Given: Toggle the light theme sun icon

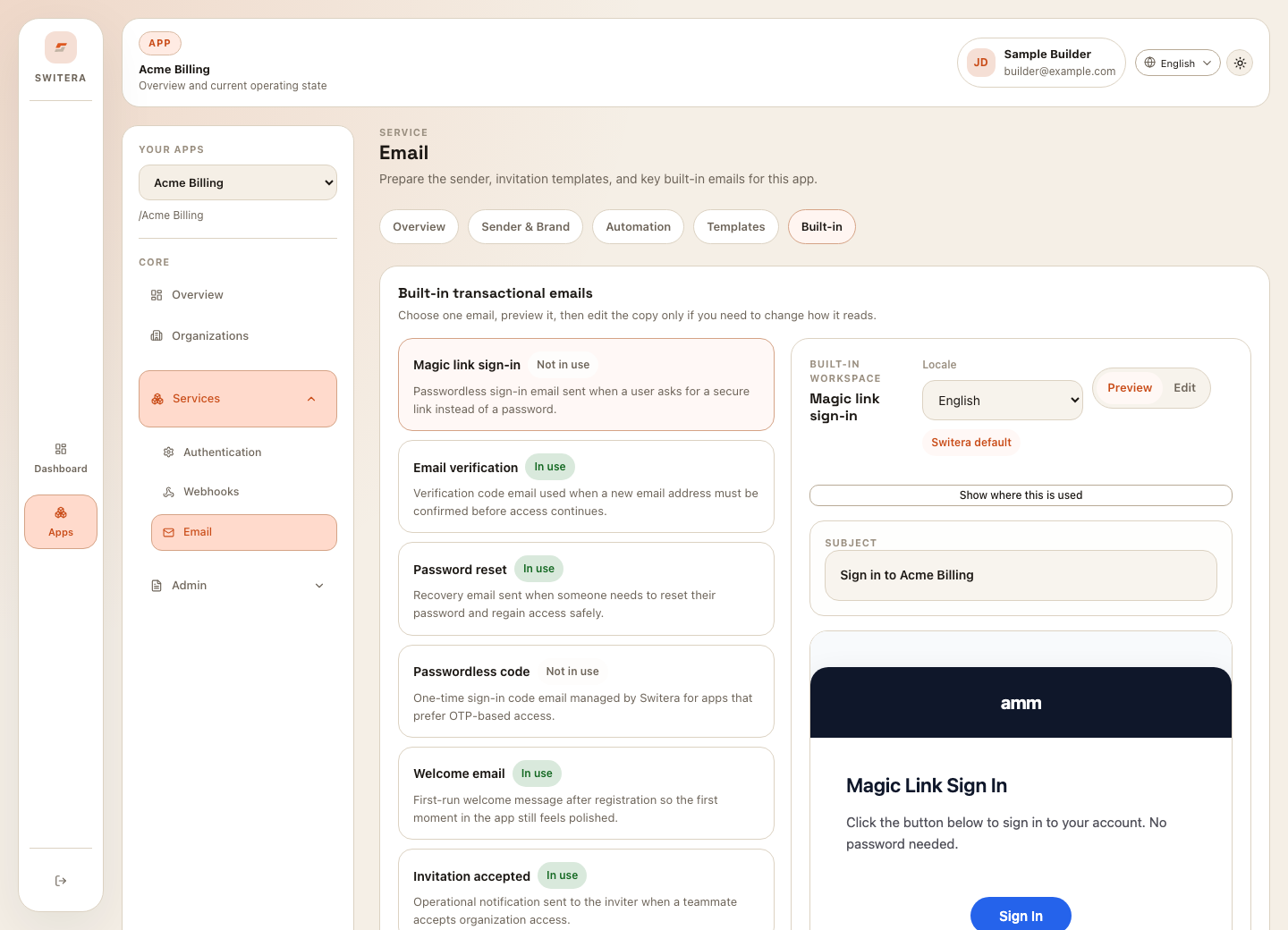Looking at the screenshot, I should [1240, 63].
